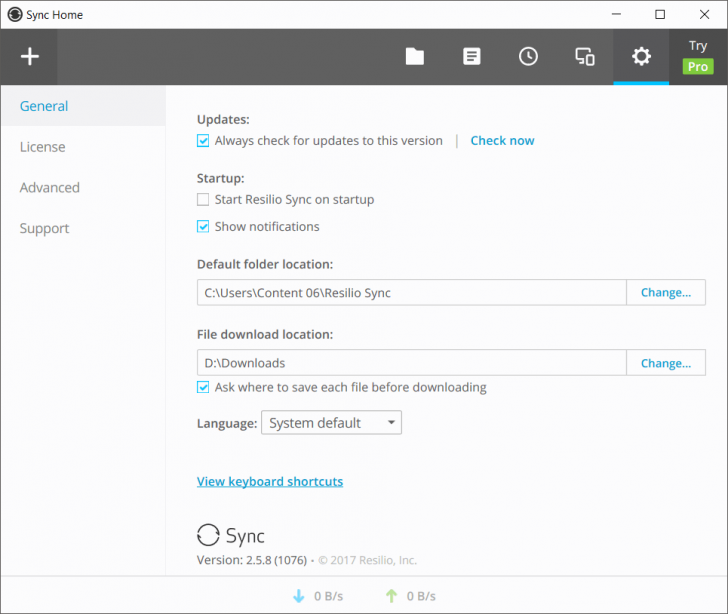728x614 pixels.
Task: Open View keyboard shortcuts link
Action: 270,481
